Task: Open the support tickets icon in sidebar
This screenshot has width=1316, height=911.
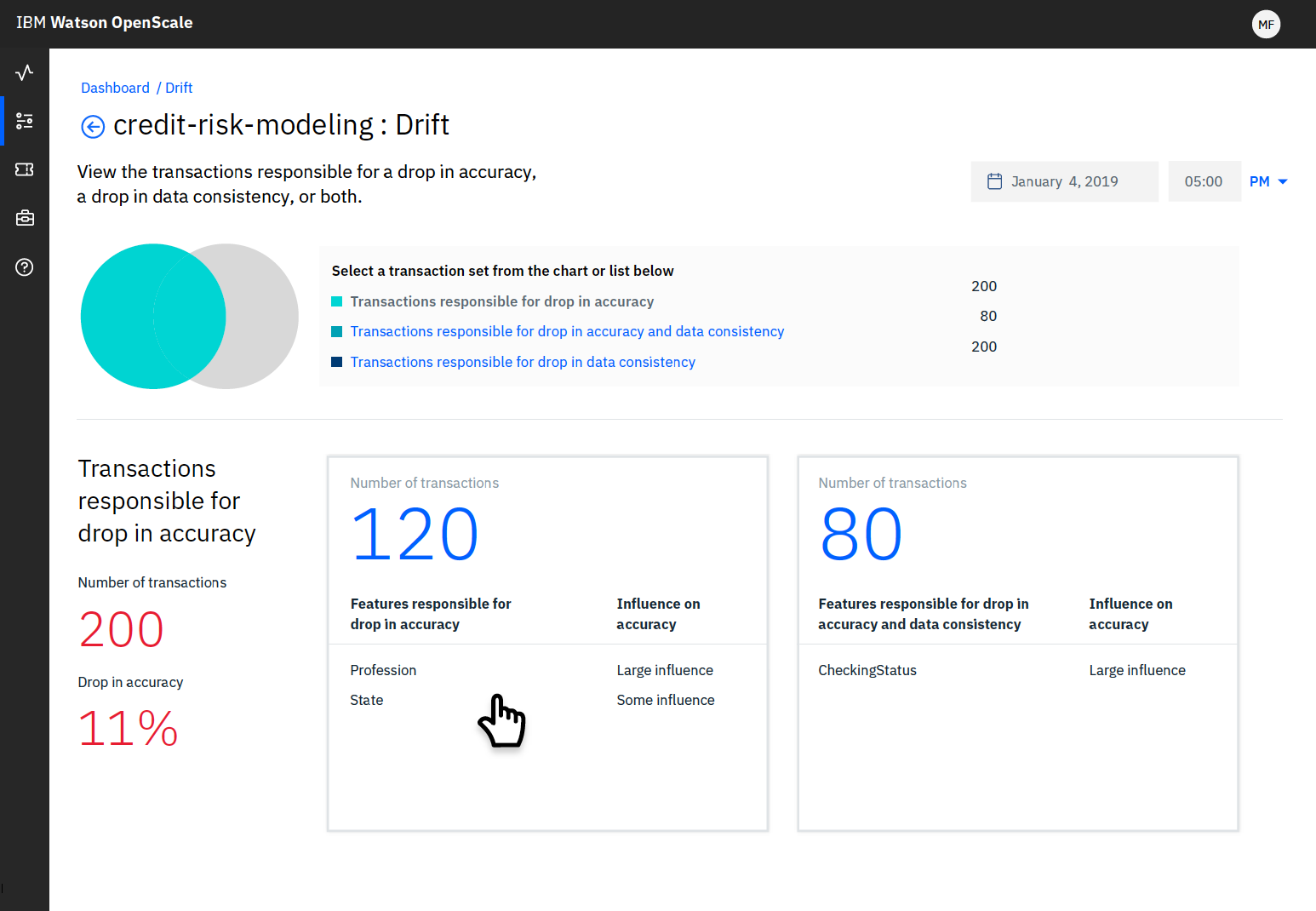Action: [x=24, y=169]
